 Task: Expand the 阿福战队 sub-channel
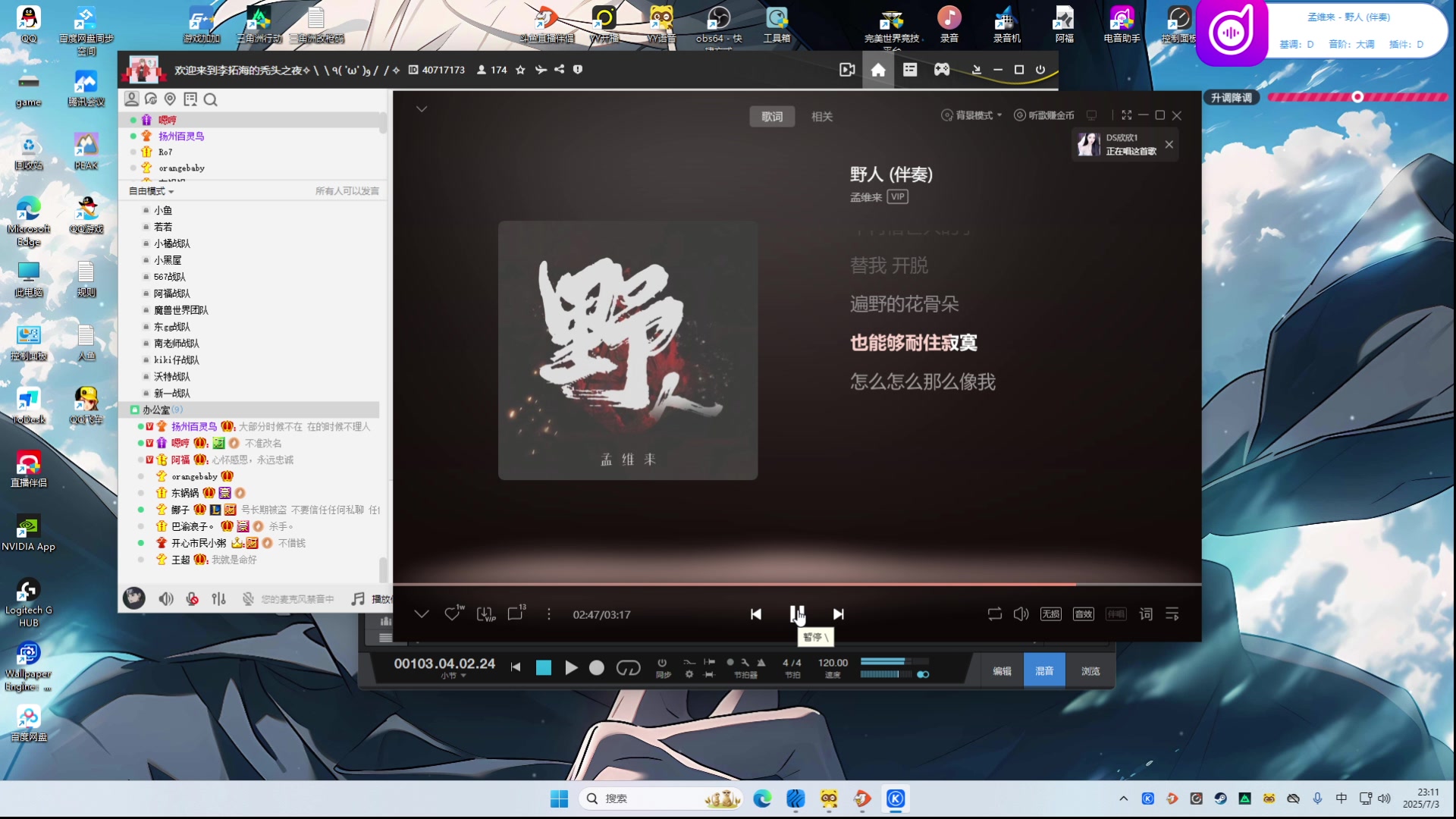tap(172, 293)
